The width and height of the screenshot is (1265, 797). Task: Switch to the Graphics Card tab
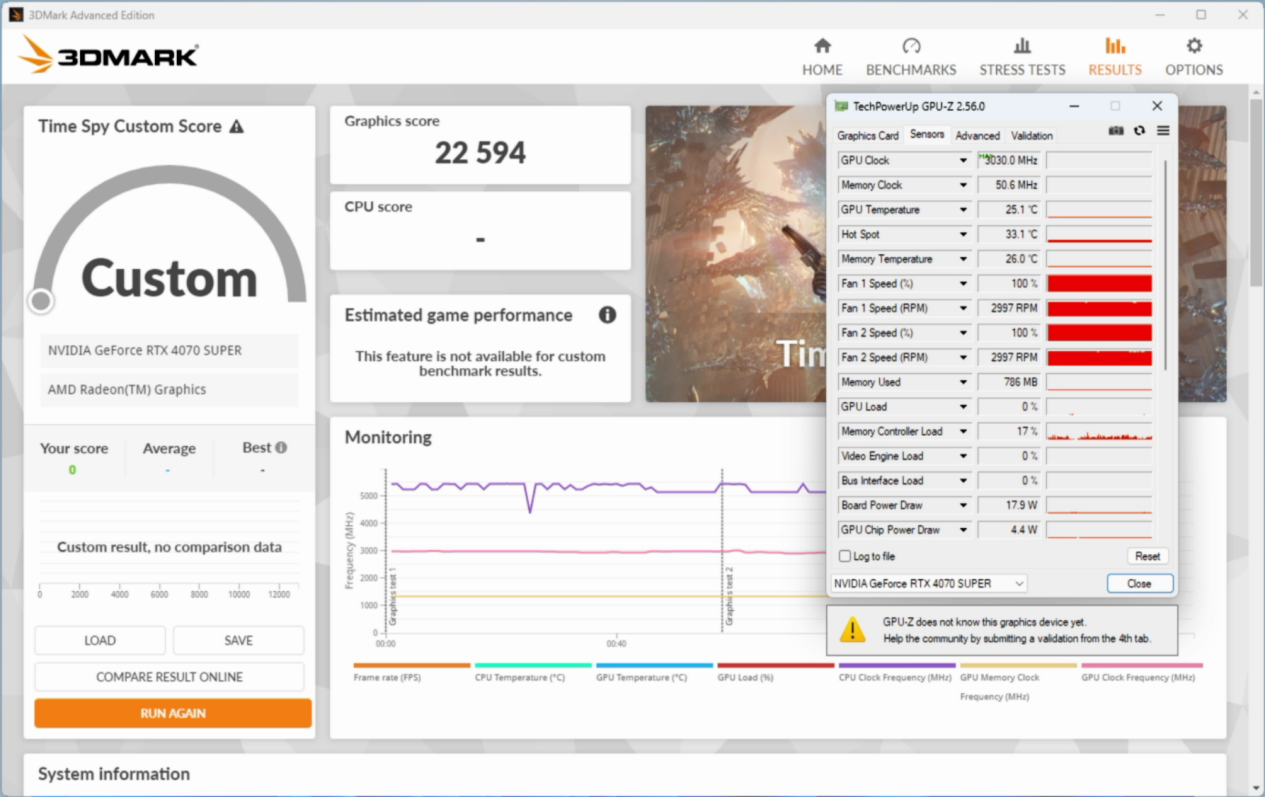click(x=867, y=135)
